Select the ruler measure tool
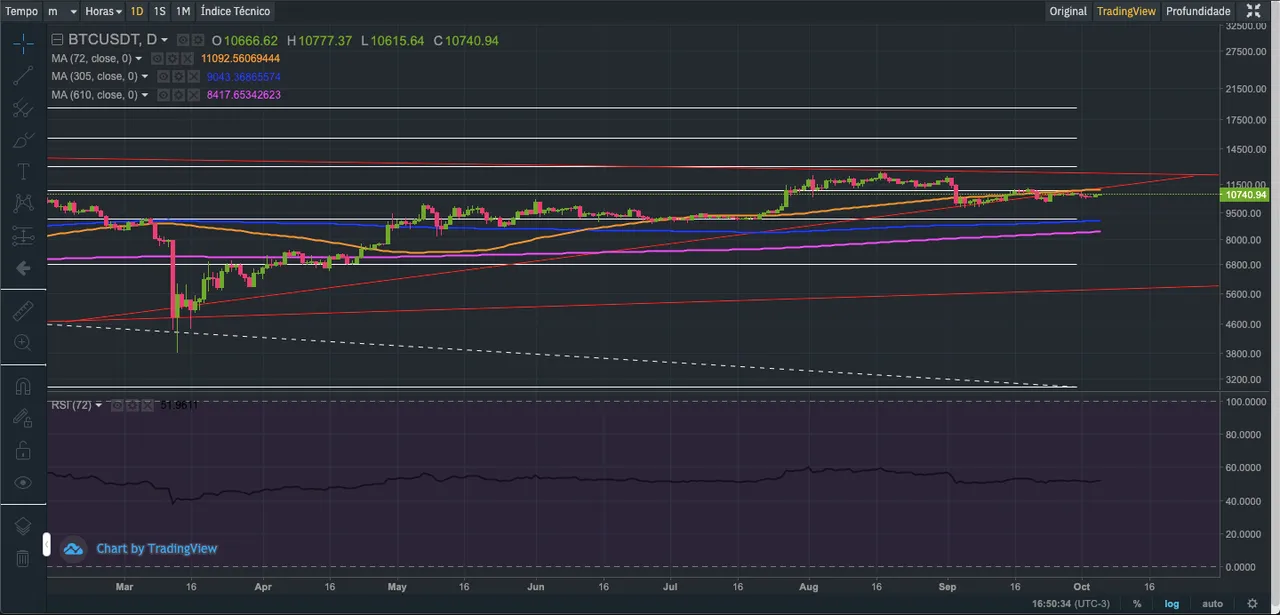Image resolution: width=1280 pixels, height=615 pixels. click(23, 311)
